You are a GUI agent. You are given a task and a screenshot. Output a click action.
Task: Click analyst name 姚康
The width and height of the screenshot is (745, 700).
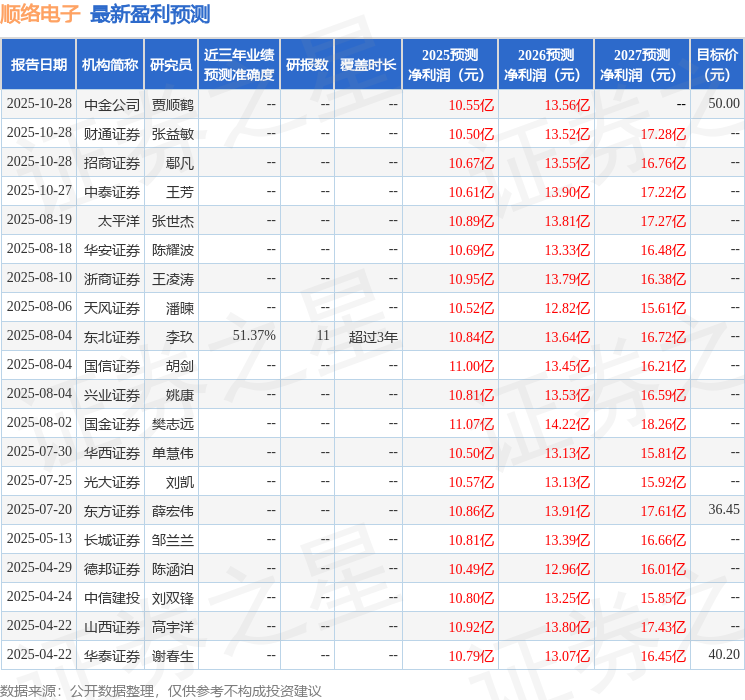180,395
